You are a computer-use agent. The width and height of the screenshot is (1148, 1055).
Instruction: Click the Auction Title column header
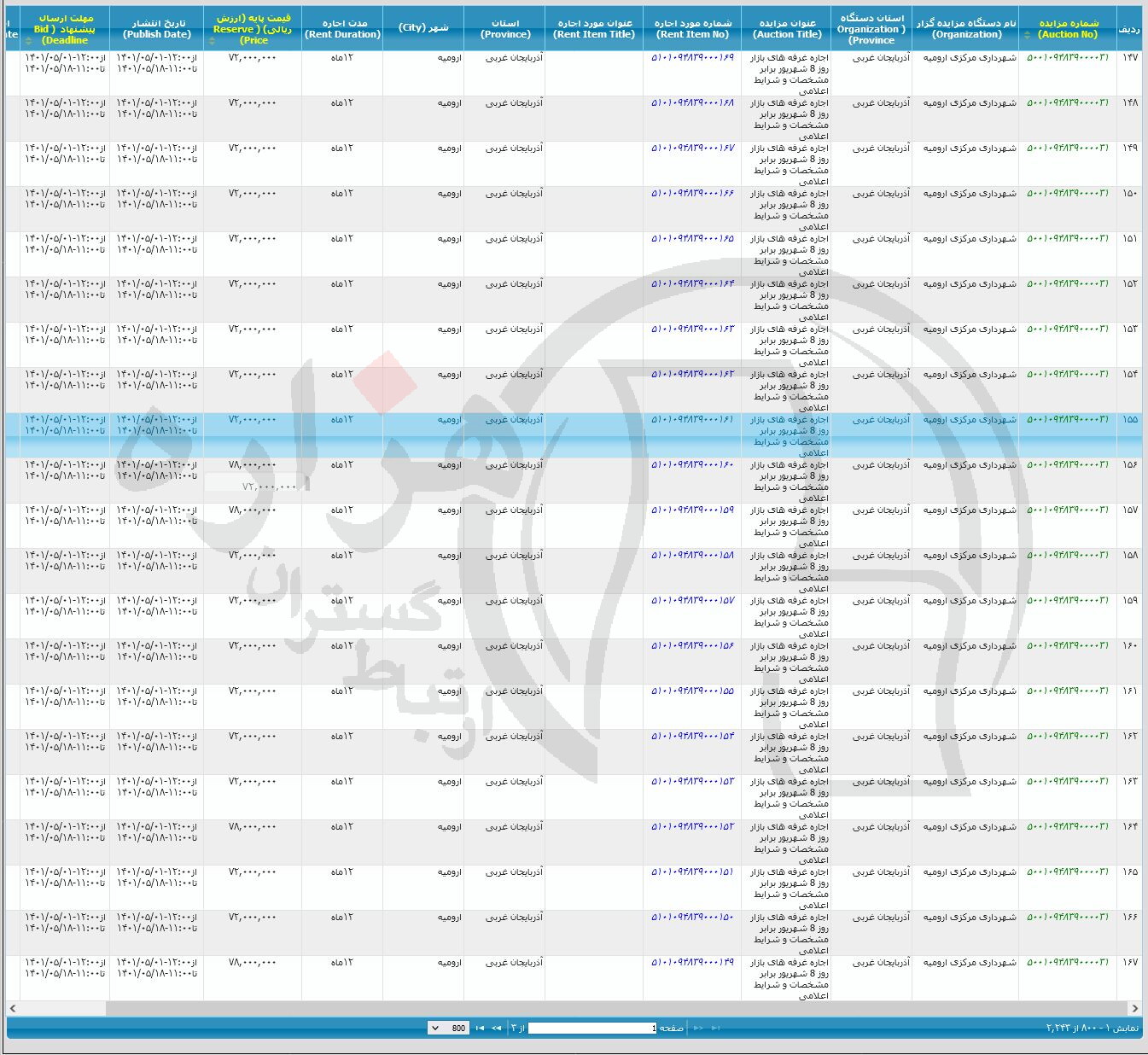coord(787,29)
